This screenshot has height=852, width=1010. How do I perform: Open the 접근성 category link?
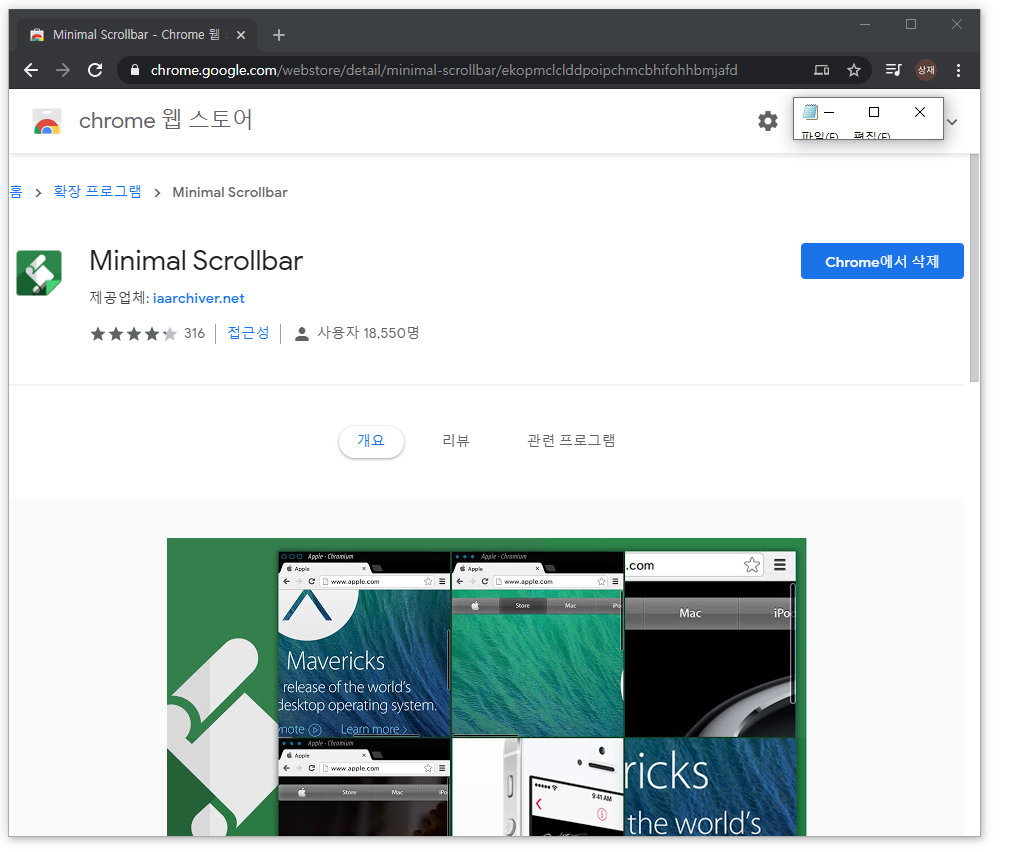249,333
